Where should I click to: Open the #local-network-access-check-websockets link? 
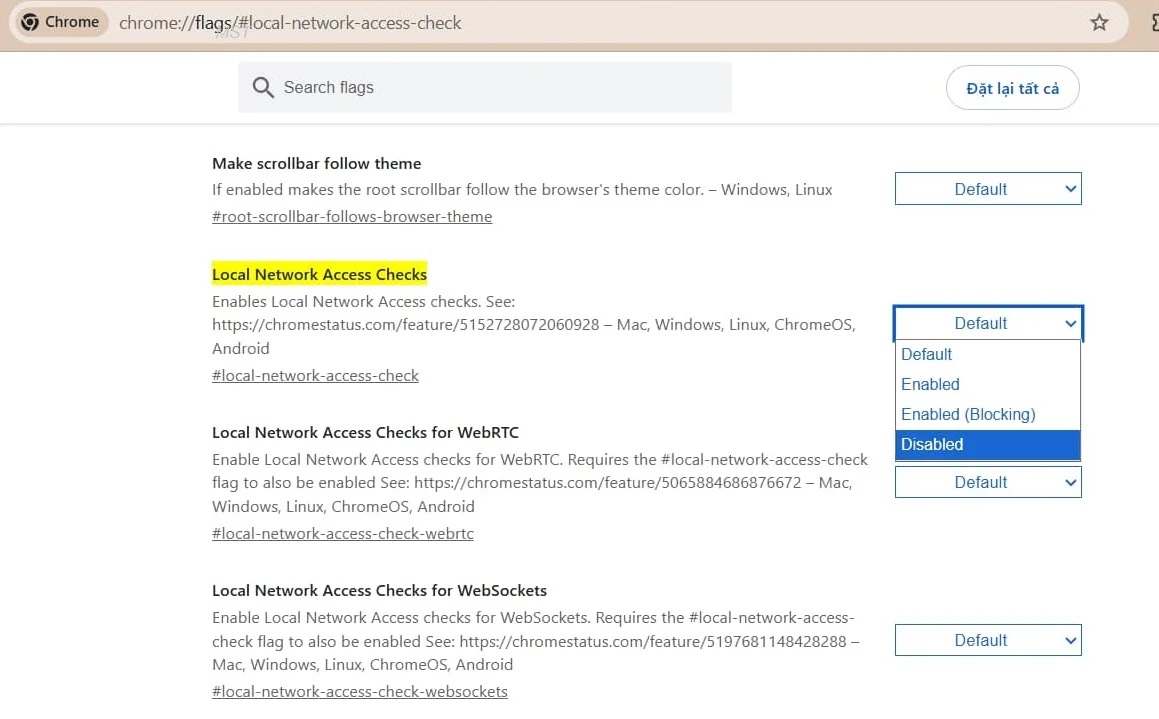click(x=360, y=692)
